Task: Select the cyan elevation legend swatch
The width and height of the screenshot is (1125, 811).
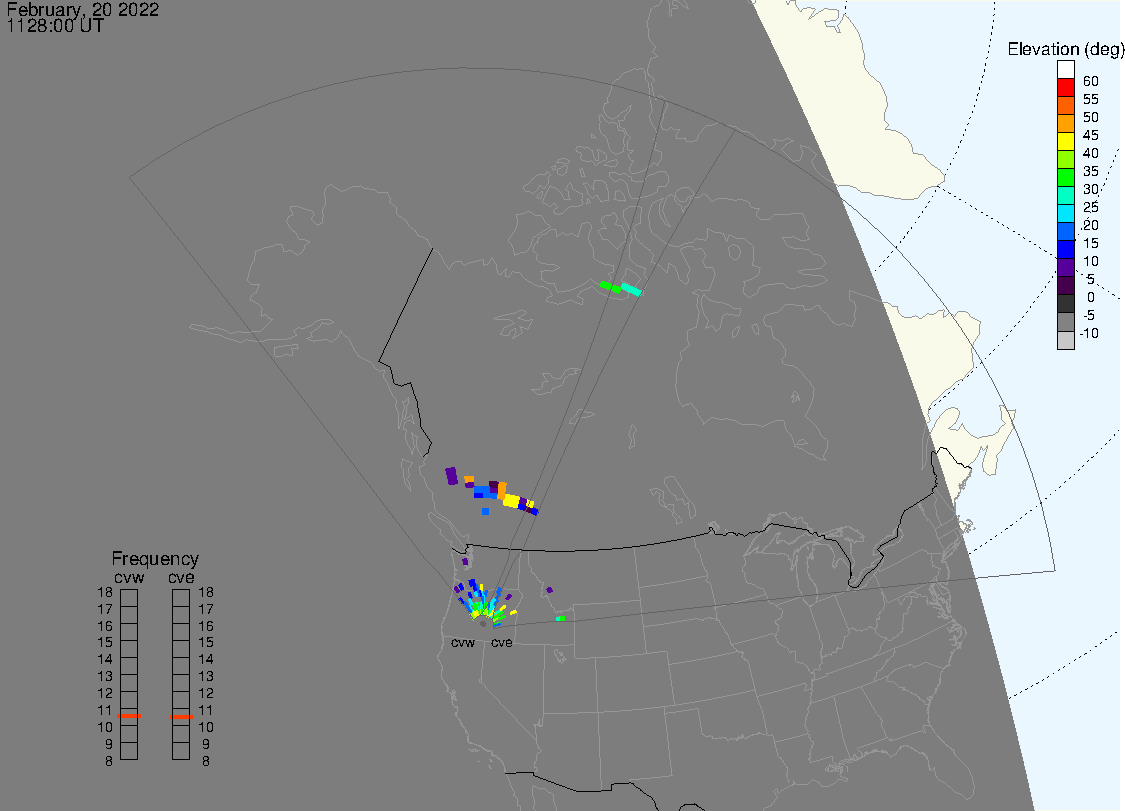Action: pos(1065,213)
